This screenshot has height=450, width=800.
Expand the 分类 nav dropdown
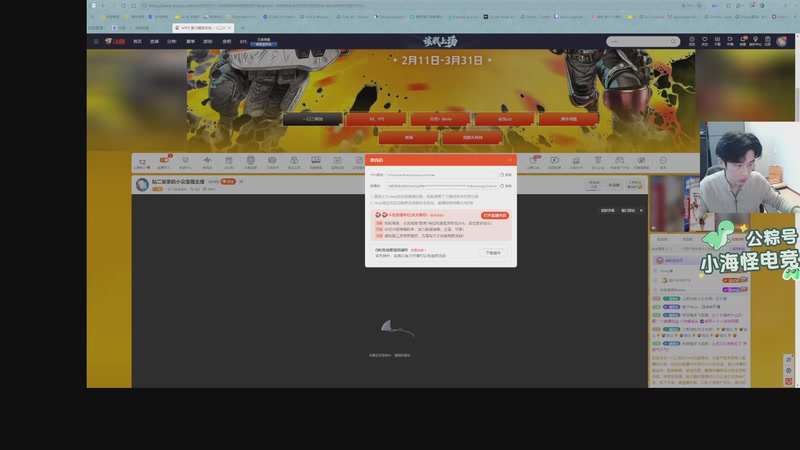tap(172, 42)
